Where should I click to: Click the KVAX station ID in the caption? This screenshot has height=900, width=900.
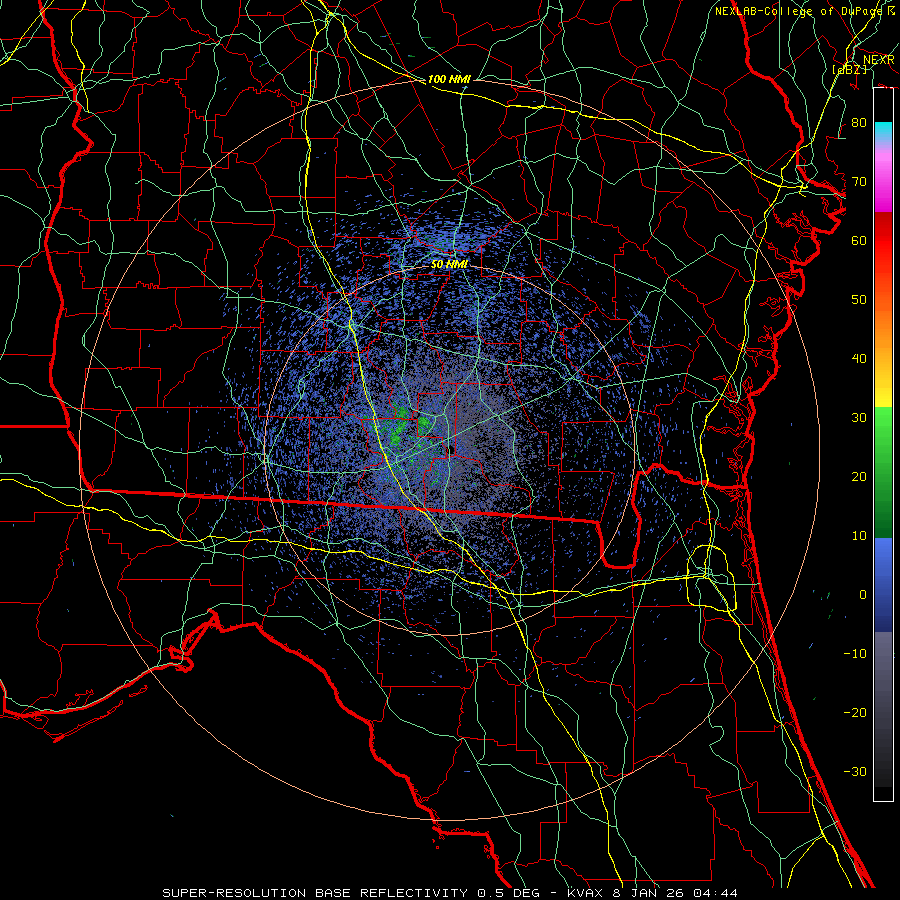click(584, 893)
